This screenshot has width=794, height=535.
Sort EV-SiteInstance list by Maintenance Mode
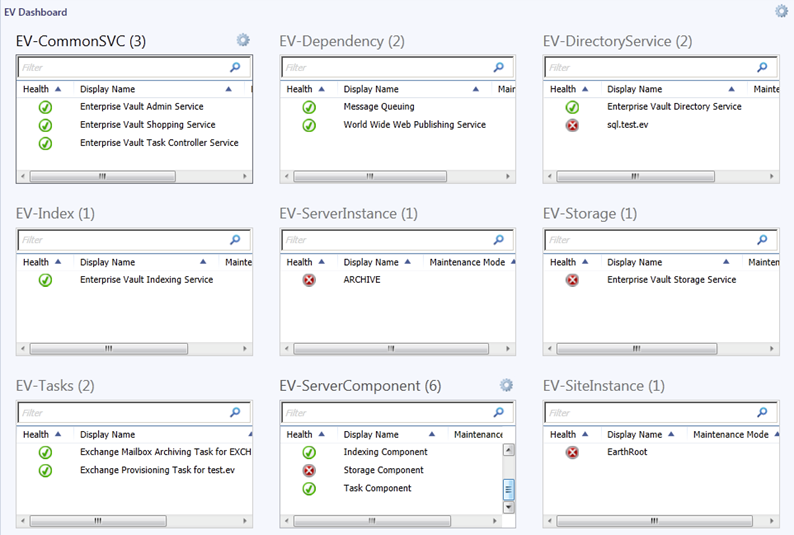pyautogui.click(x=734, y=435)
